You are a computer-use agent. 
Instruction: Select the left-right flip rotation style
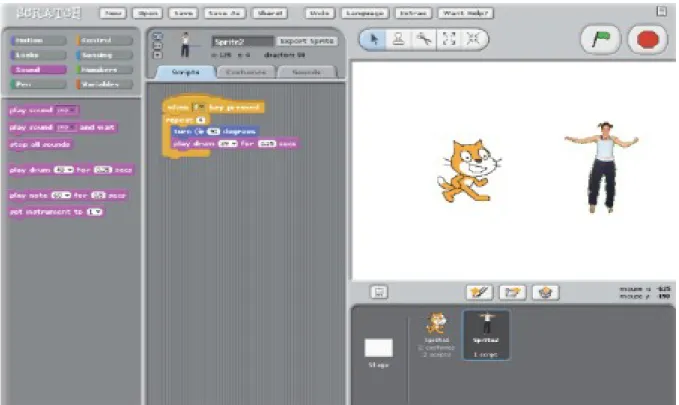[x=158, y=45]
